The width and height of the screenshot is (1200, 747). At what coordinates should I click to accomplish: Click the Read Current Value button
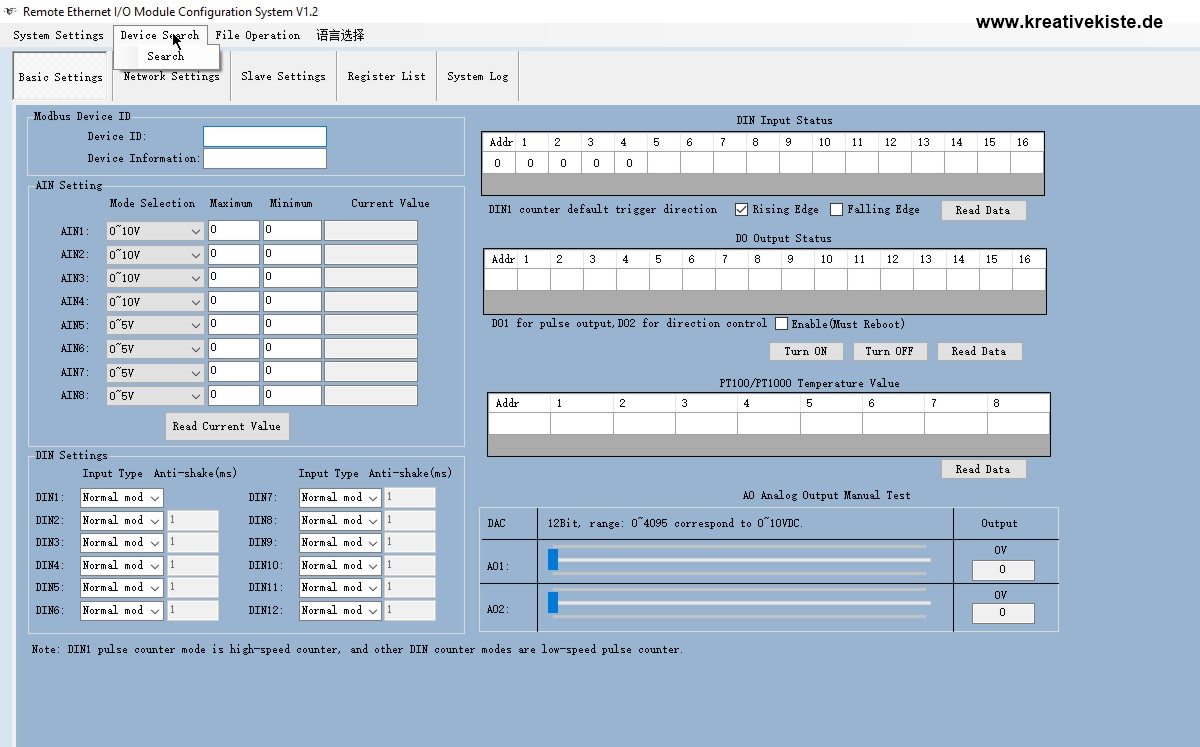pos(227,426)
